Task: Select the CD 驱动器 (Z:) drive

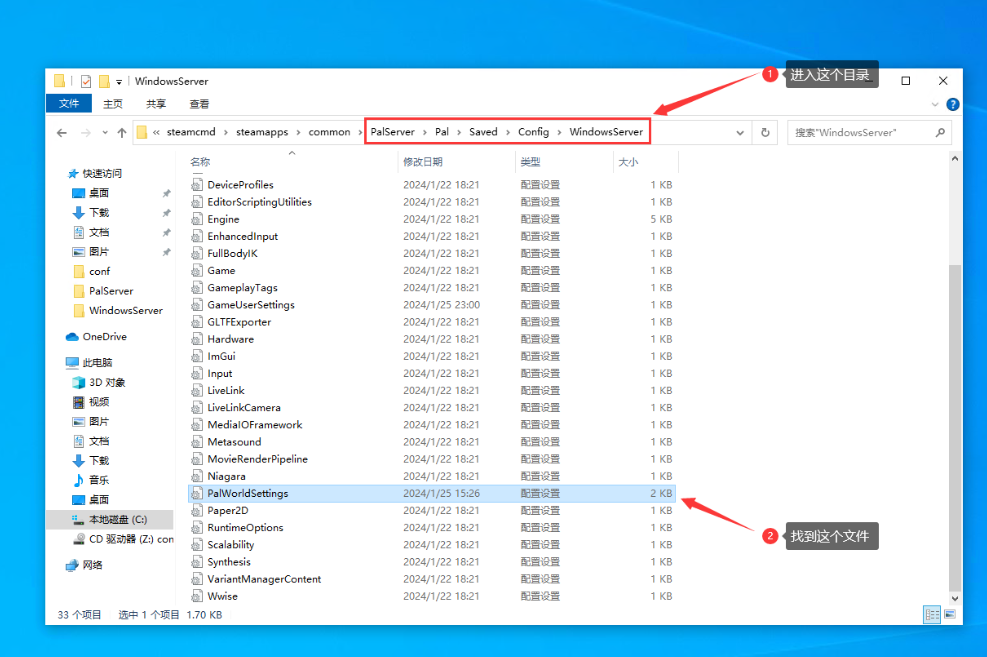Action: pos(131,539)
